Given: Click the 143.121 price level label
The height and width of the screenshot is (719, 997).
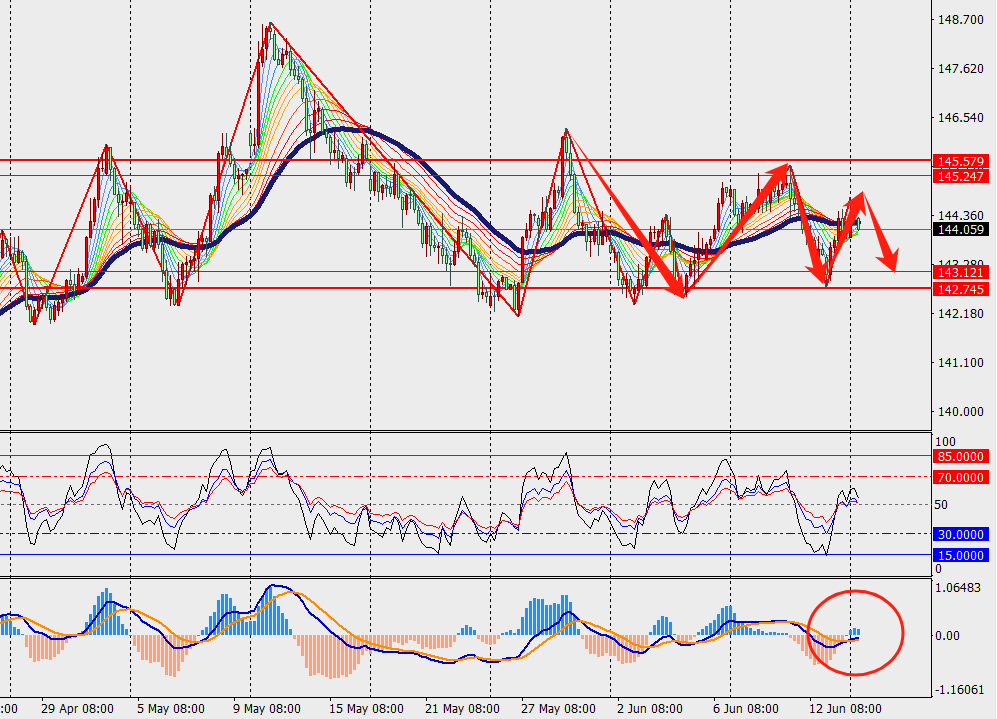Looking at the screenshot, I should point(959,272).
